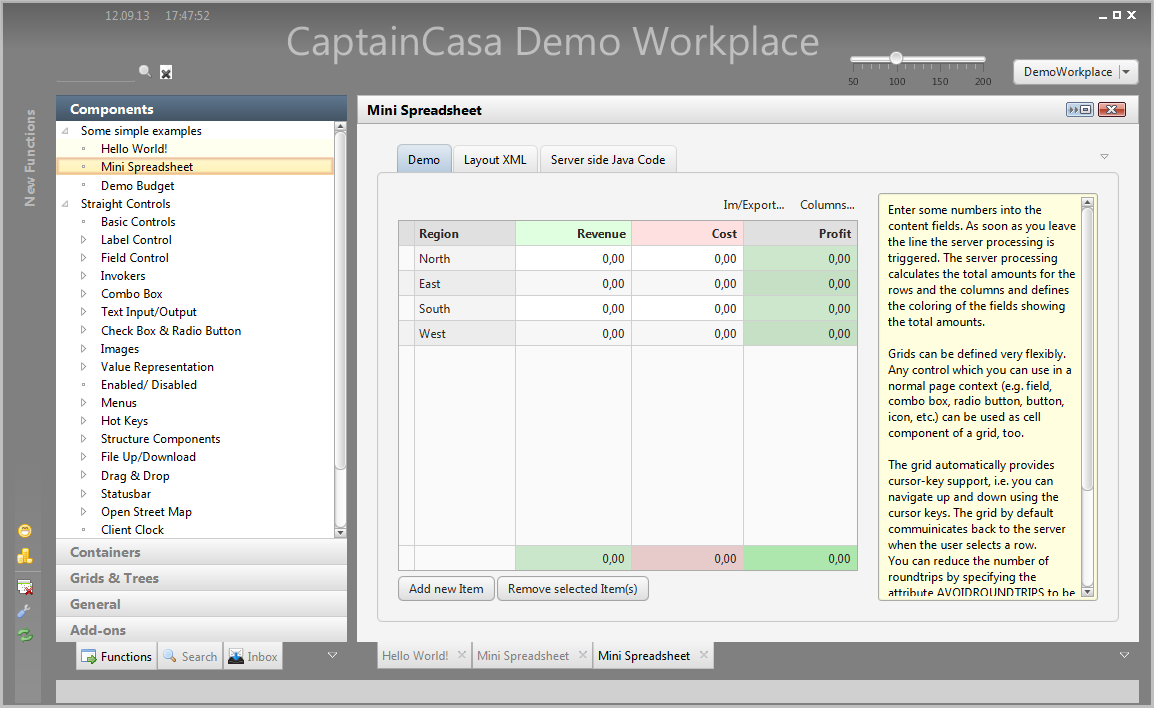Open the DemoWorkplace dropdown
Screen dimensions: 1154x708
point(1127,72)
